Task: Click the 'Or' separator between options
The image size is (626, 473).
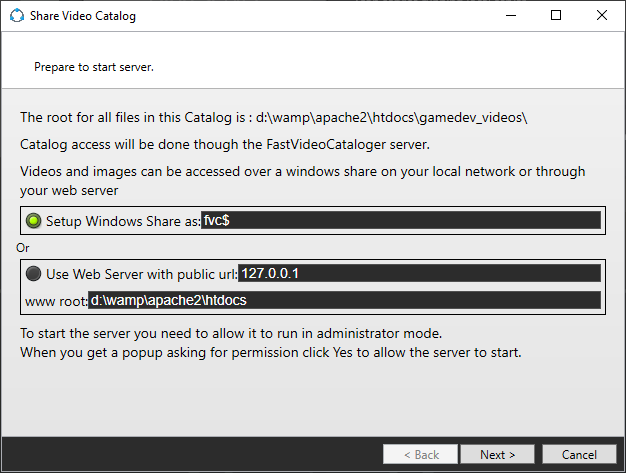Action: click(x=23, y=247)
